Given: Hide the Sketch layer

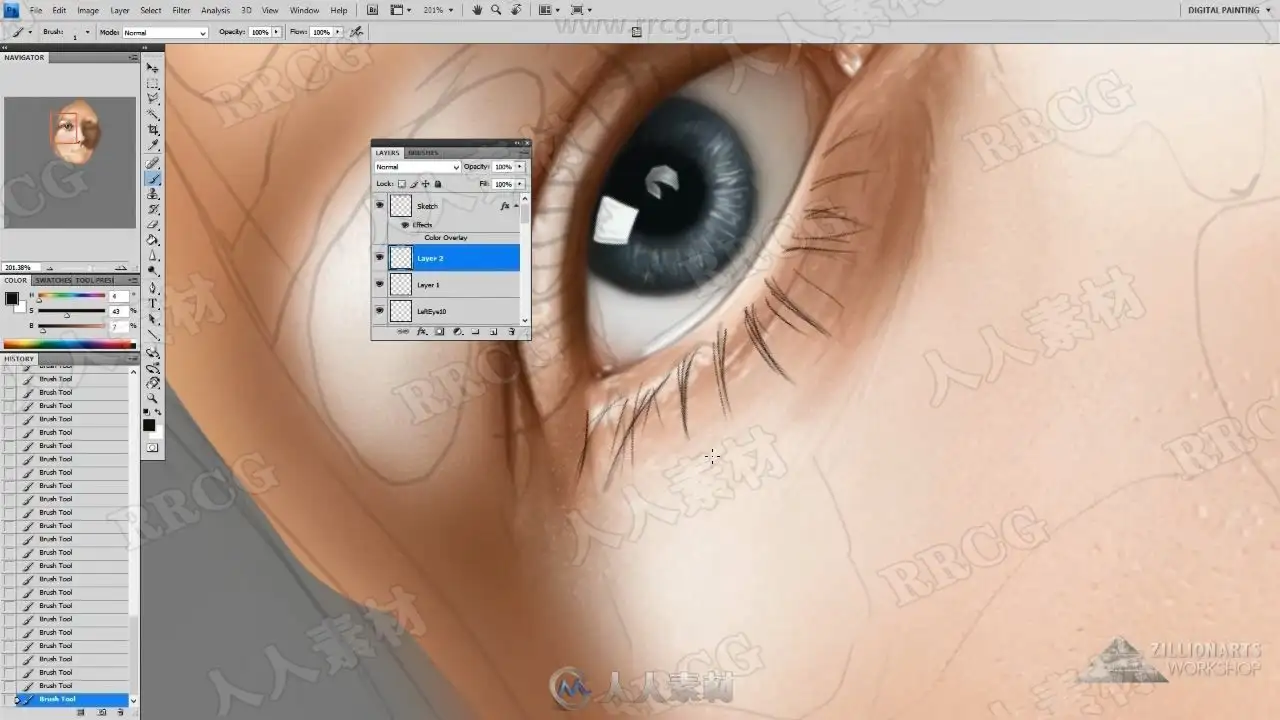Looking at the screenshot, I should pos(379,205).
